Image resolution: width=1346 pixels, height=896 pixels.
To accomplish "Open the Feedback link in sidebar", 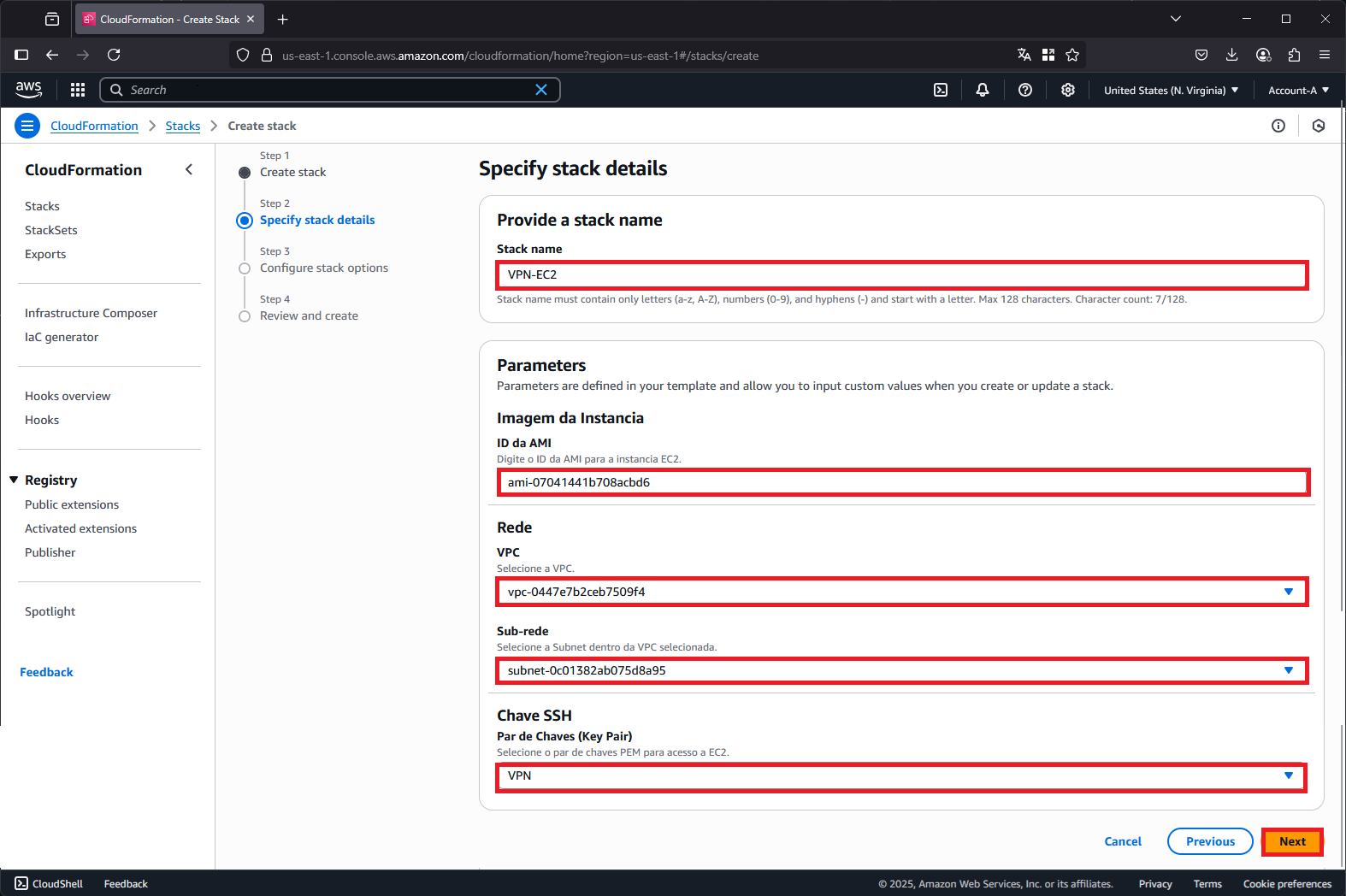I will (x=46, y=672).
